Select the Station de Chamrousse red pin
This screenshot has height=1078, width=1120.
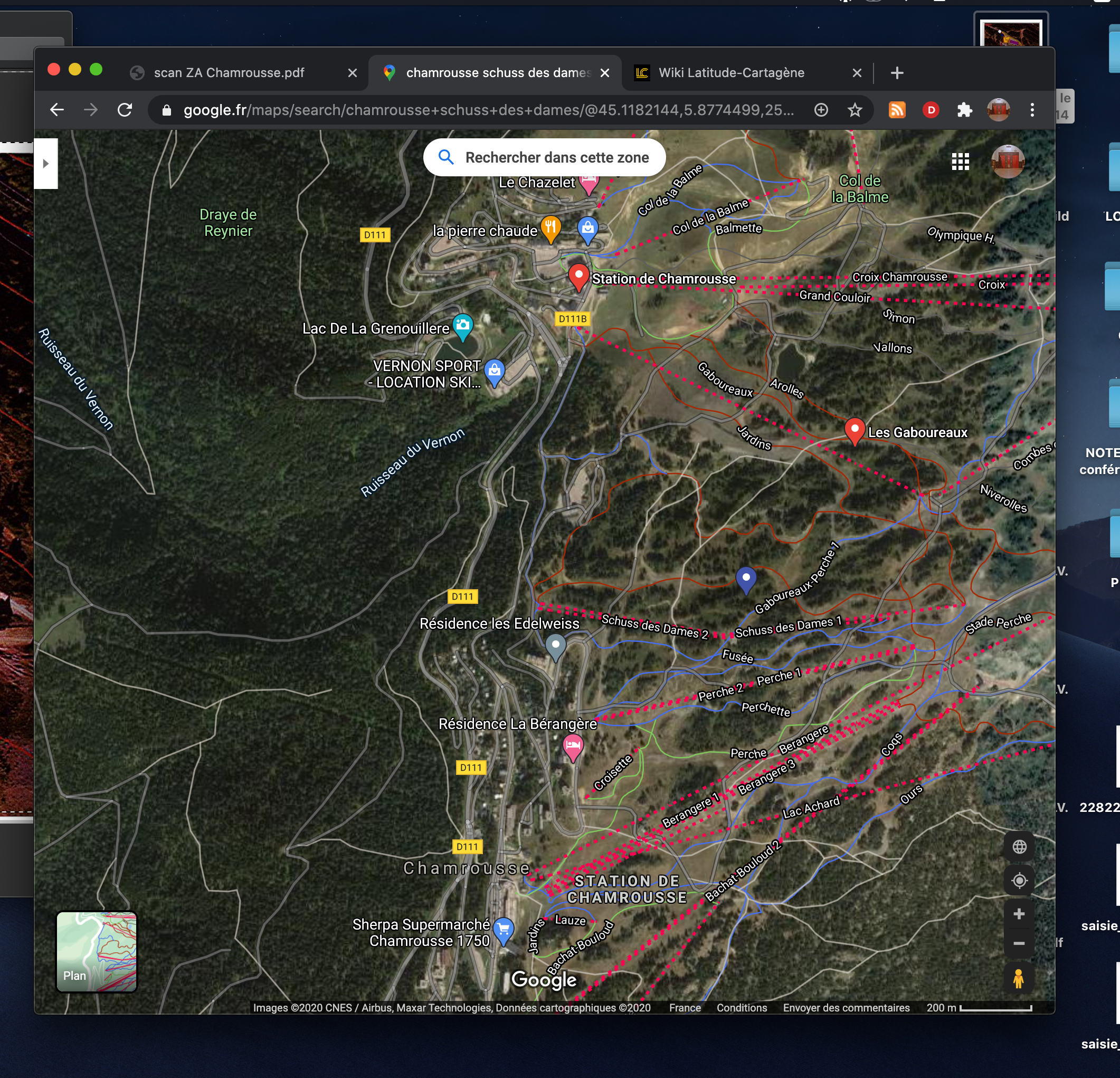(x=578, y=276)
